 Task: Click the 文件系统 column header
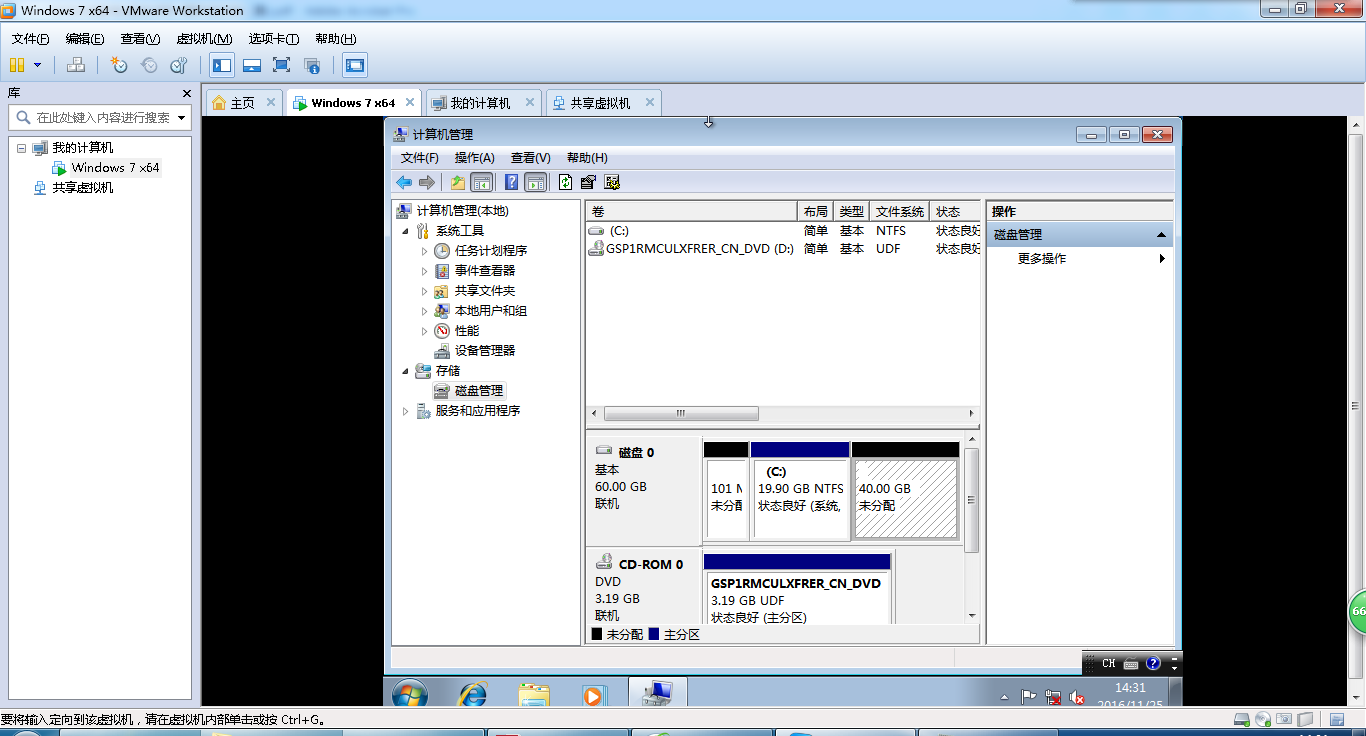pos(899,212)
